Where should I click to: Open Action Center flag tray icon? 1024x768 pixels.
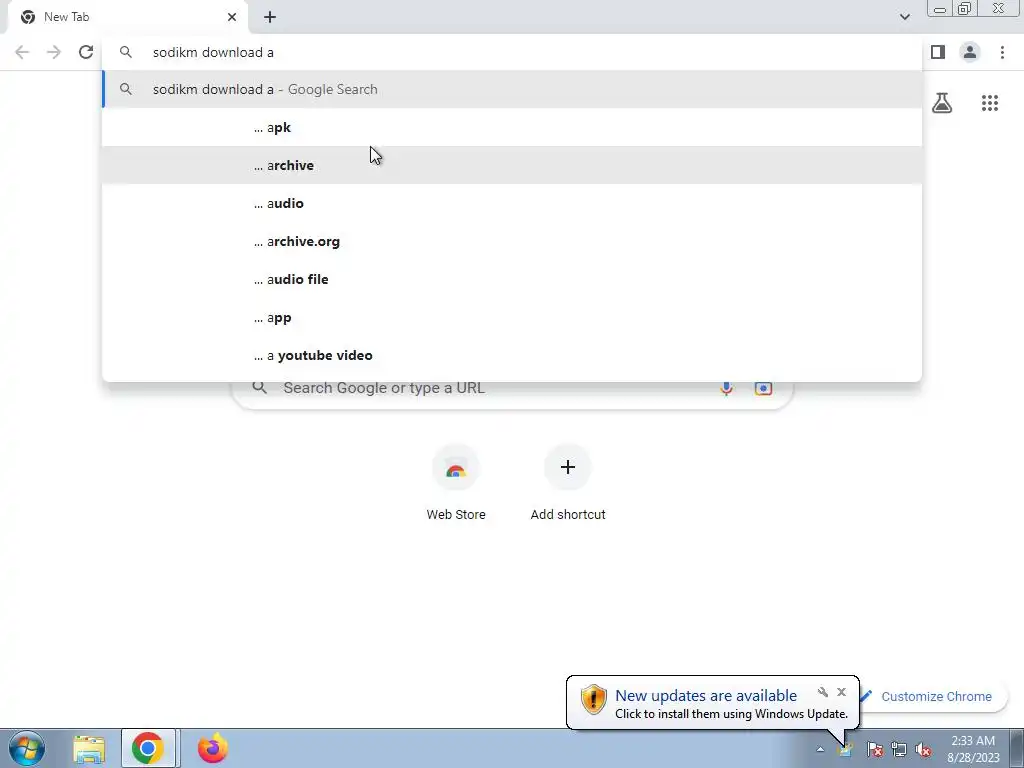point(874,750)
